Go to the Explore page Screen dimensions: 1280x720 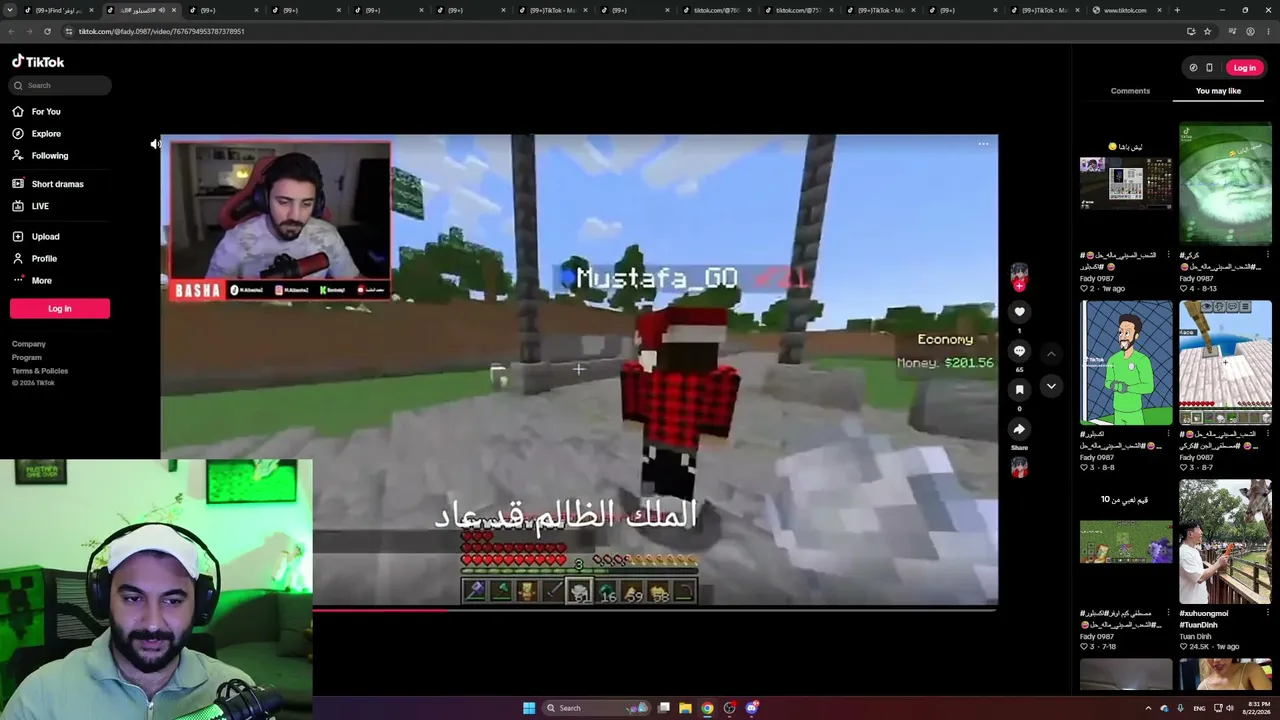click(x=37, y=134)
